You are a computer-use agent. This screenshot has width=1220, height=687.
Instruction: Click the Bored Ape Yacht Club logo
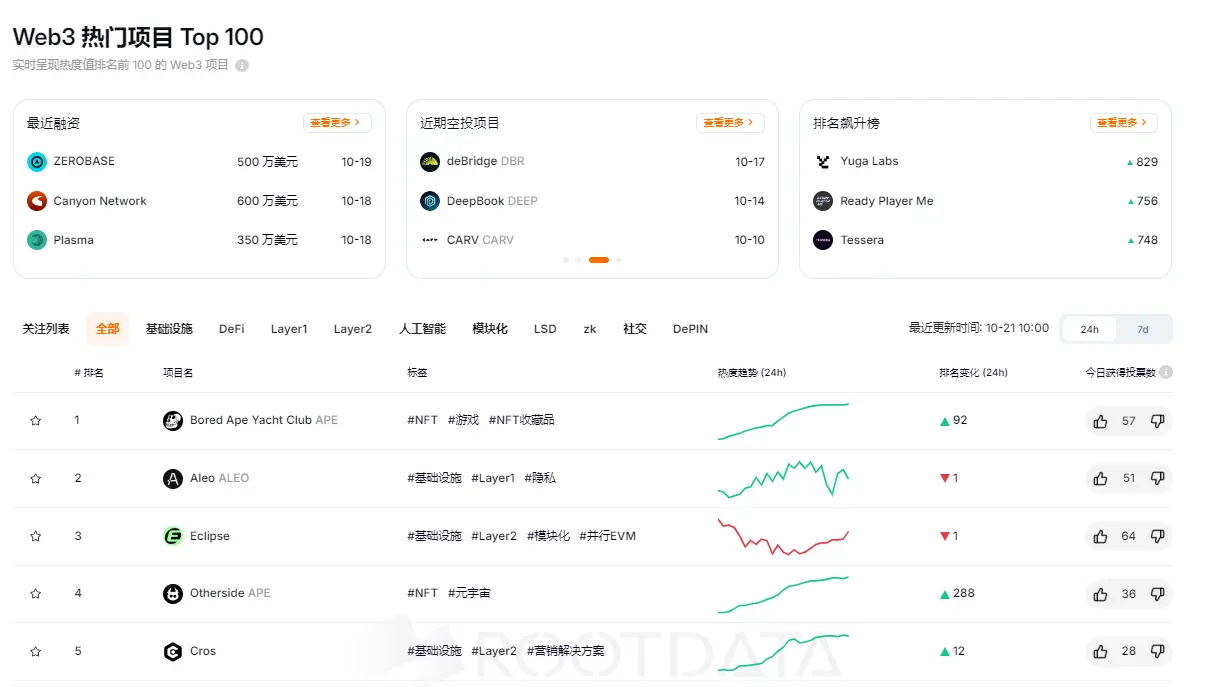tap(172, 420)
